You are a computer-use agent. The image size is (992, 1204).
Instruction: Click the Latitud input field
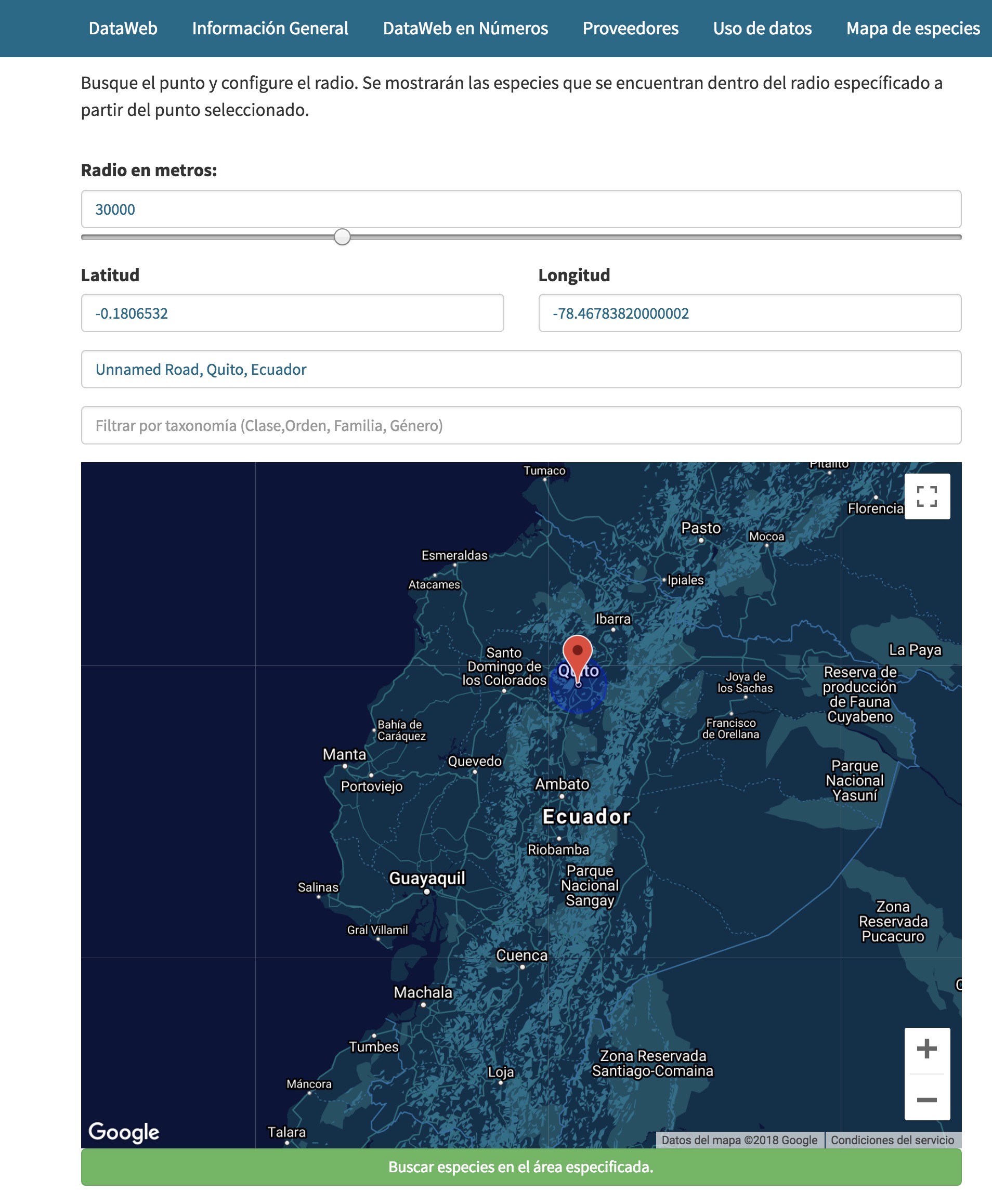point(292,313)
